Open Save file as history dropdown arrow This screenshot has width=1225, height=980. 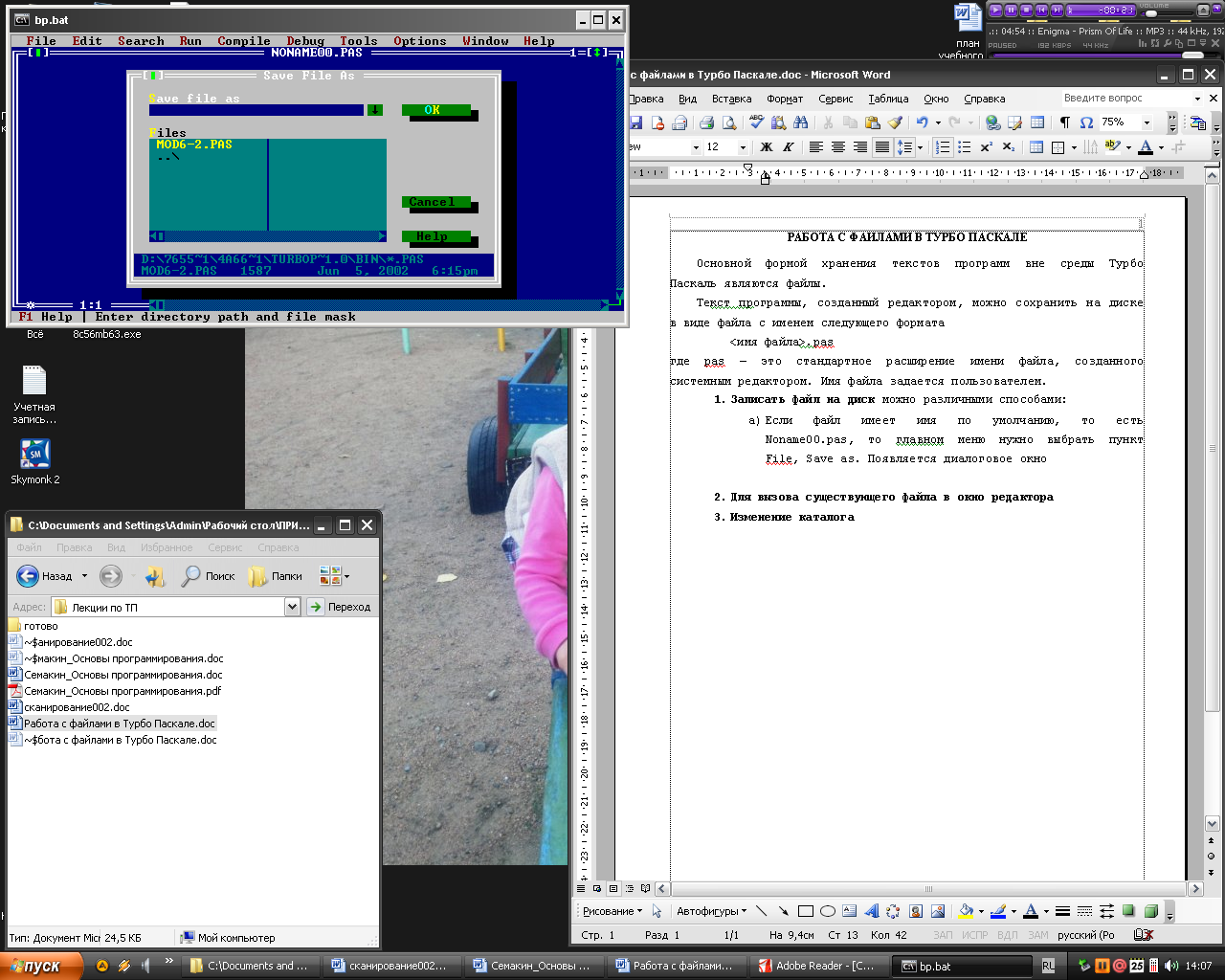pos(374,110)
